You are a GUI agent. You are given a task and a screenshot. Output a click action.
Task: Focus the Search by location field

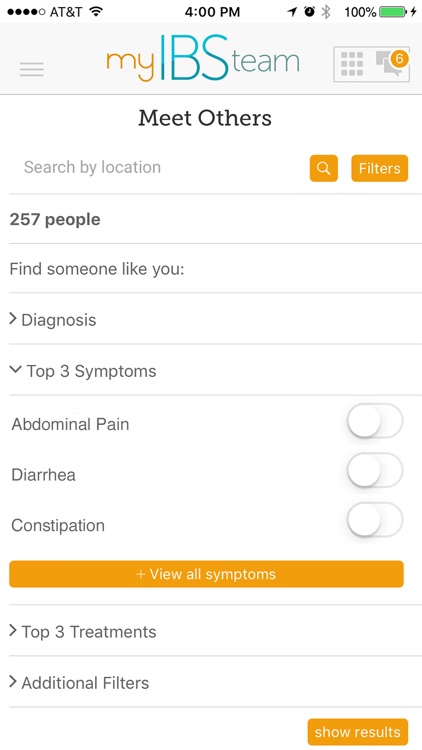(x=158, y=168)
